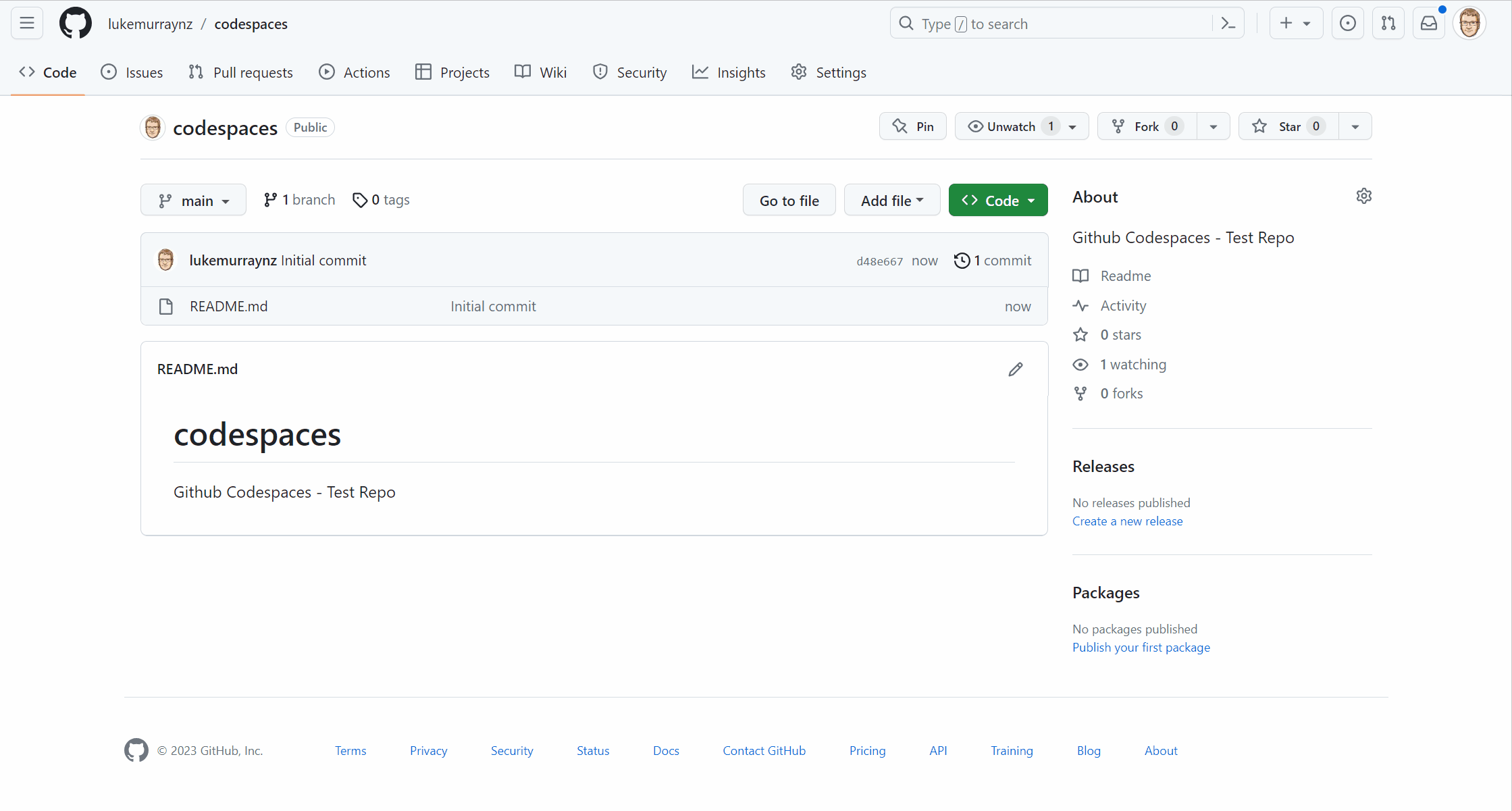Open the Docs footer link
The width and height of the screenshot is (1512, 811).
click(666, 751)
